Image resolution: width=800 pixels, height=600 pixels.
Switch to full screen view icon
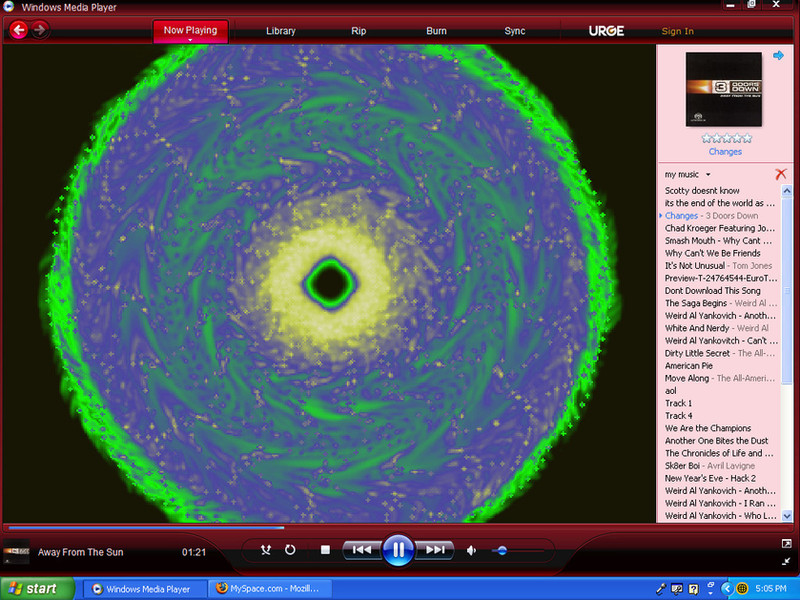click(x=786, y=543)
